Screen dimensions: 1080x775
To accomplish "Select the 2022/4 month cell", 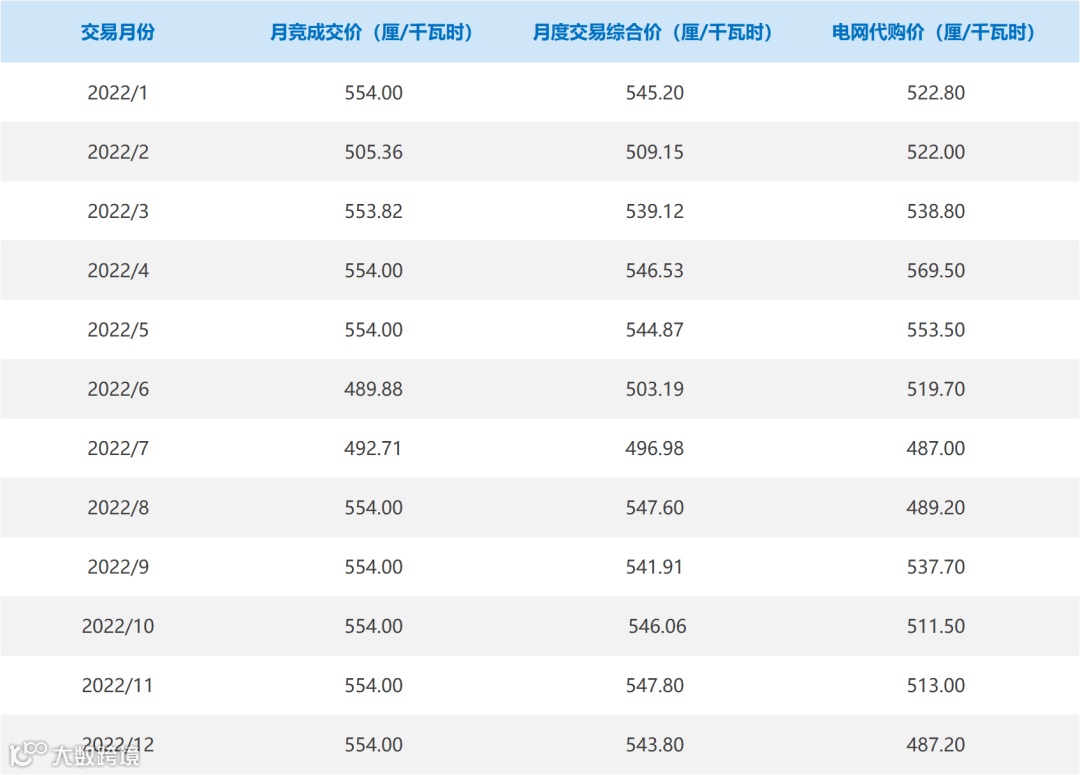I will click(x=118, y=270).
